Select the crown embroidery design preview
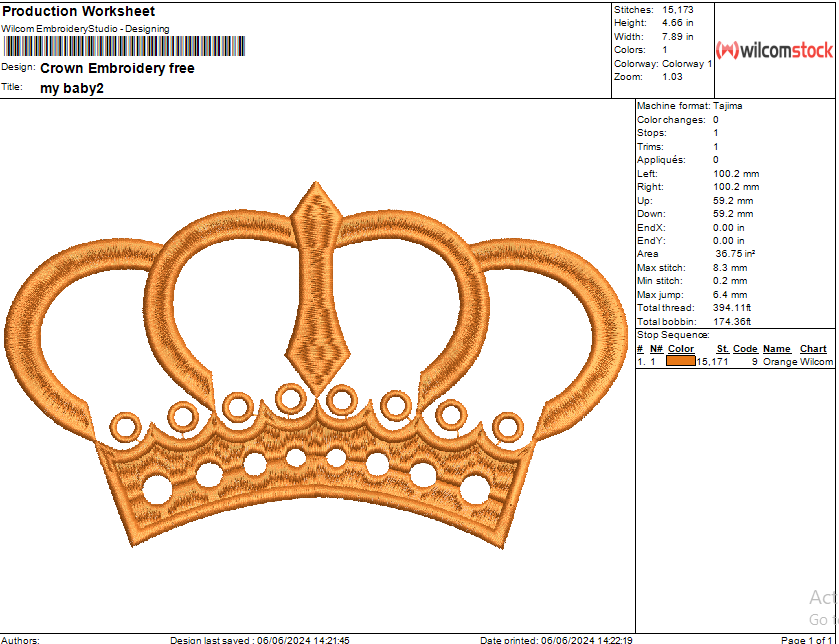This screenshot has height=644, width=839. [316, 365]
